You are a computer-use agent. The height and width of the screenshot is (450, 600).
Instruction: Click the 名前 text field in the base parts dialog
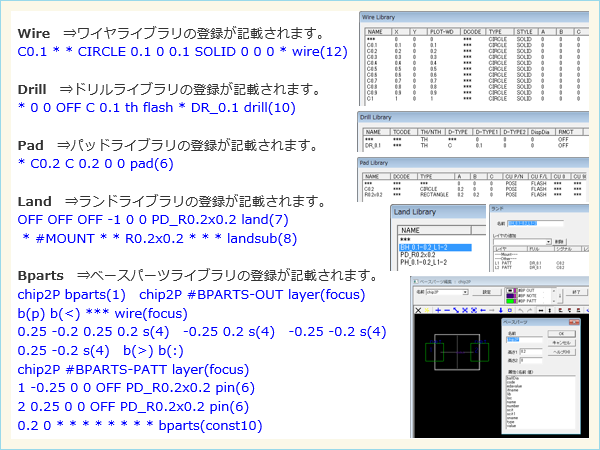click(x=524, y=340)
